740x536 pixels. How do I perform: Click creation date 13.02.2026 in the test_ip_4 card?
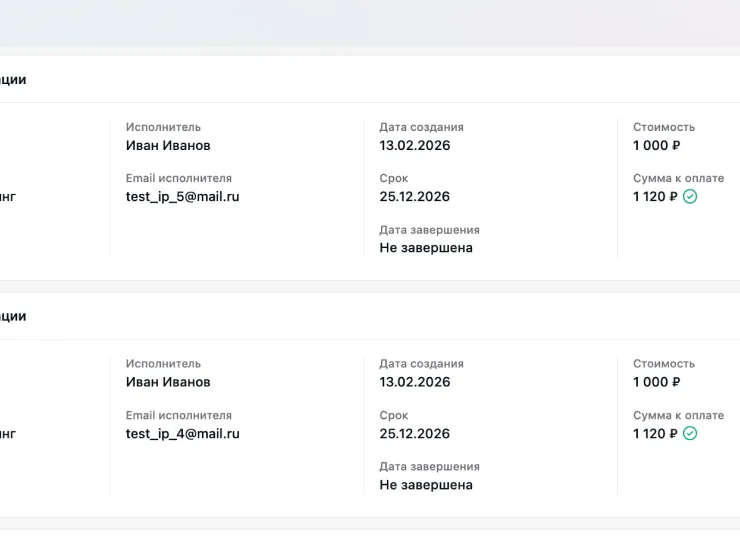pyautogui.click(x=415, y=382)
